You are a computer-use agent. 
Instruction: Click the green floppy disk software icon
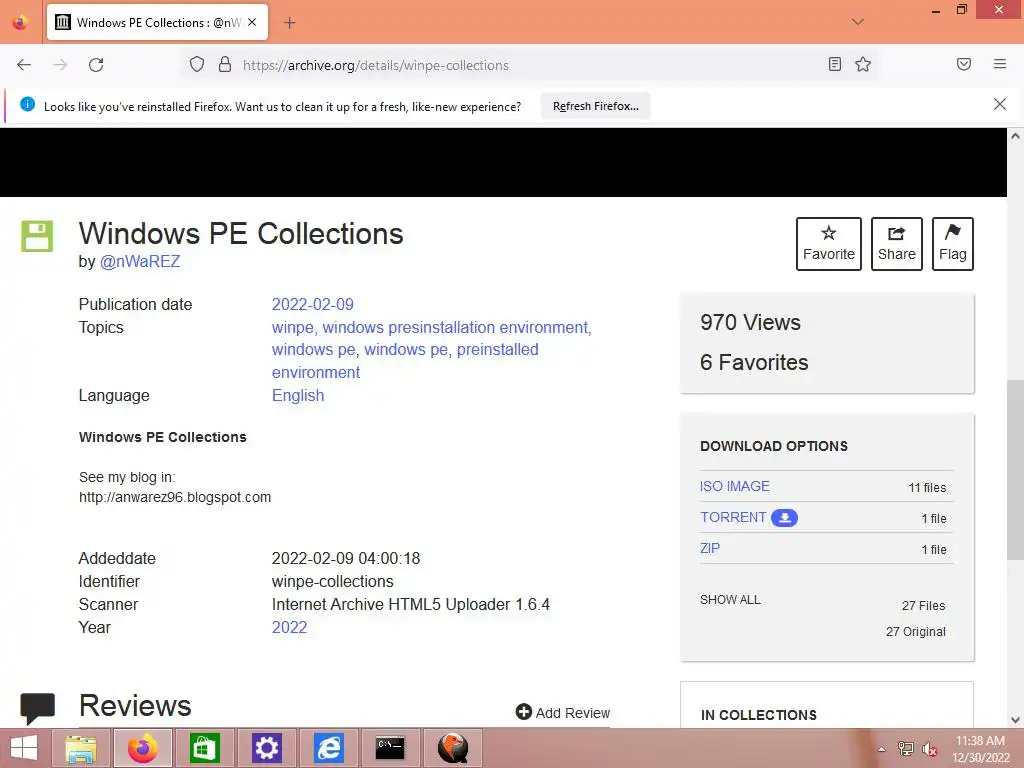pos(37,236)
